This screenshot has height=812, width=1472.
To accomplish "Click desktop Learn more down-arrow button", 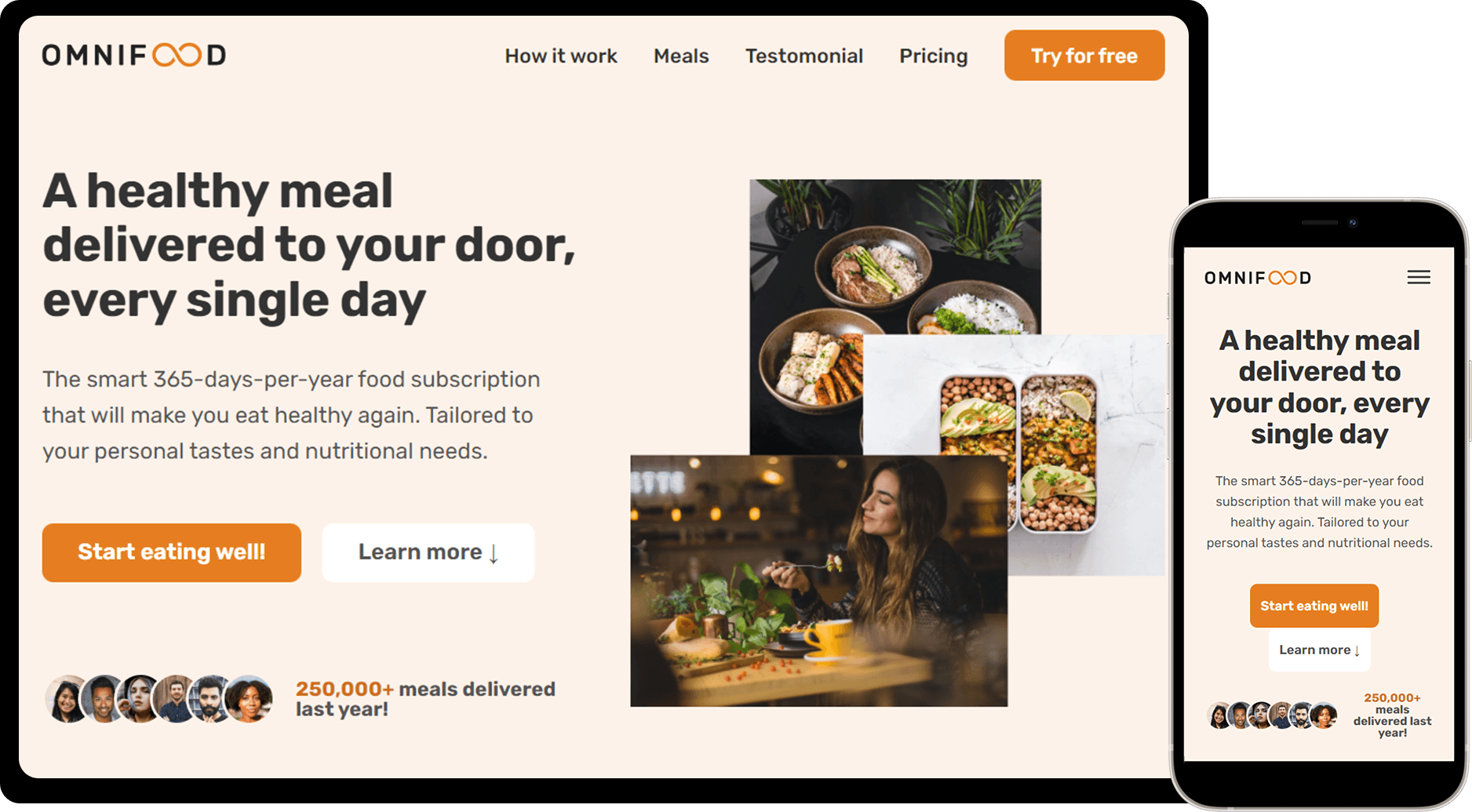I will 428,552.
